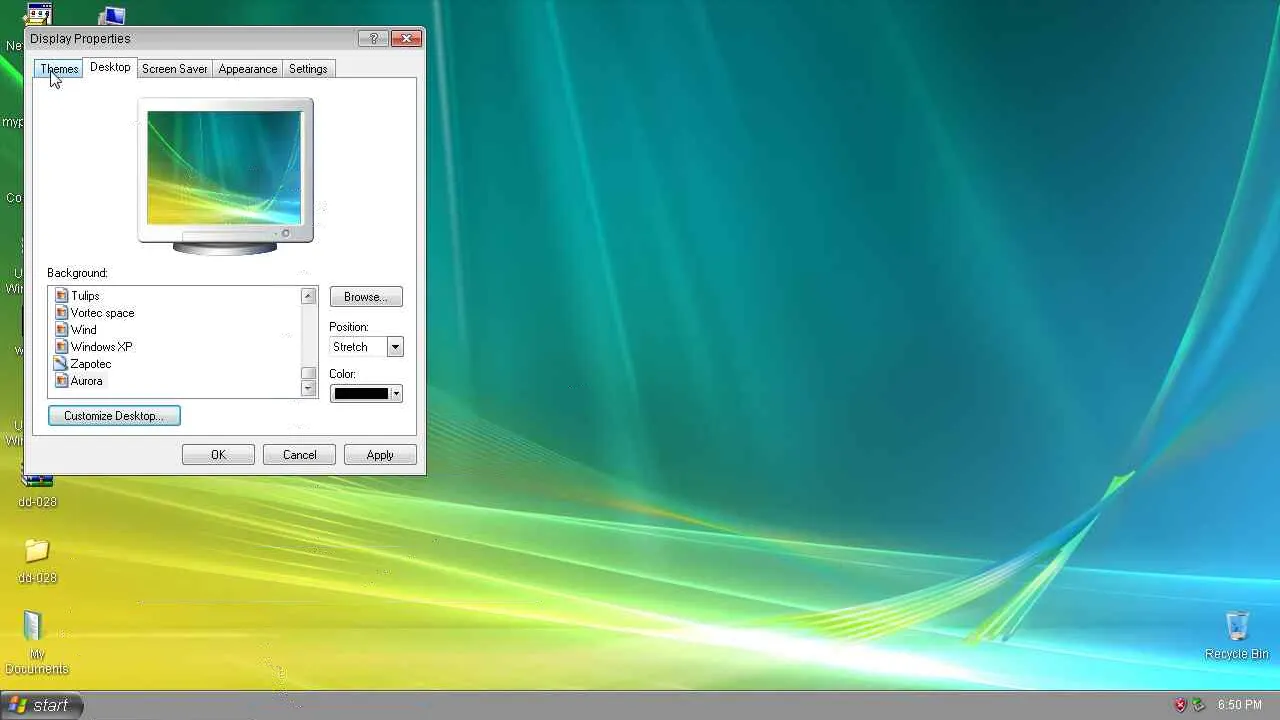1280x720 pixels.
Task: Click the Browse... button
Action: [x=366, y=297]
